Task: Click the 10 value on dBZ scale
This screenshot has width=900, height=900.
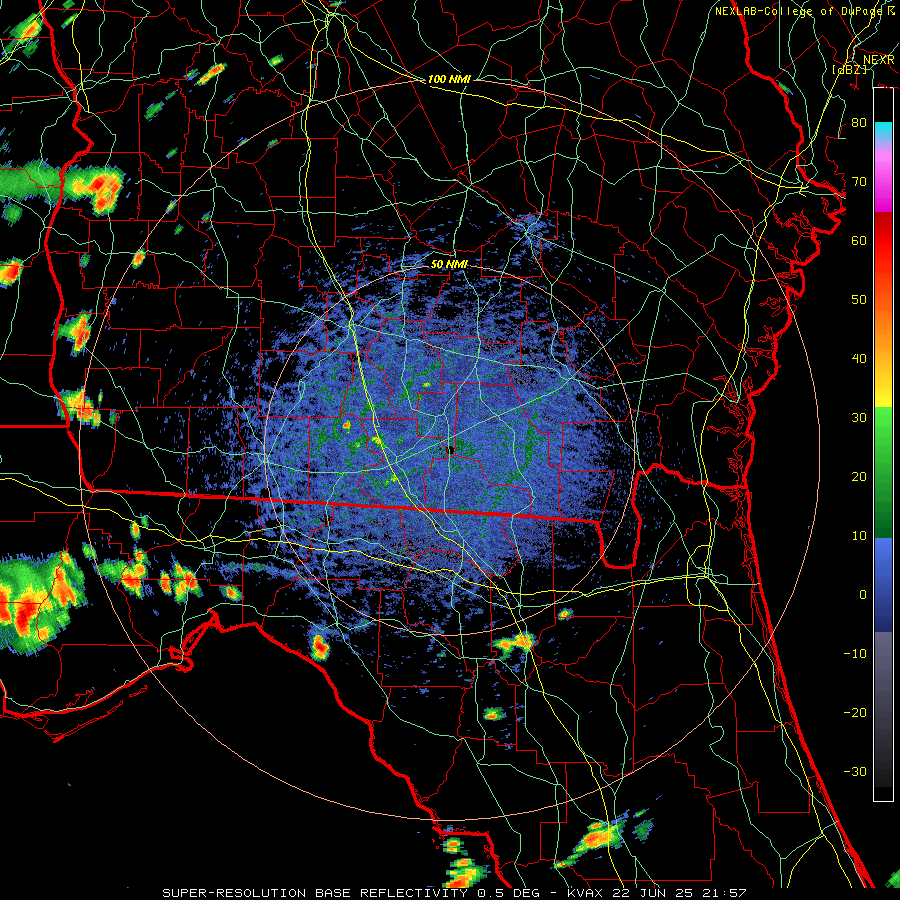Action: coord(859,536)
